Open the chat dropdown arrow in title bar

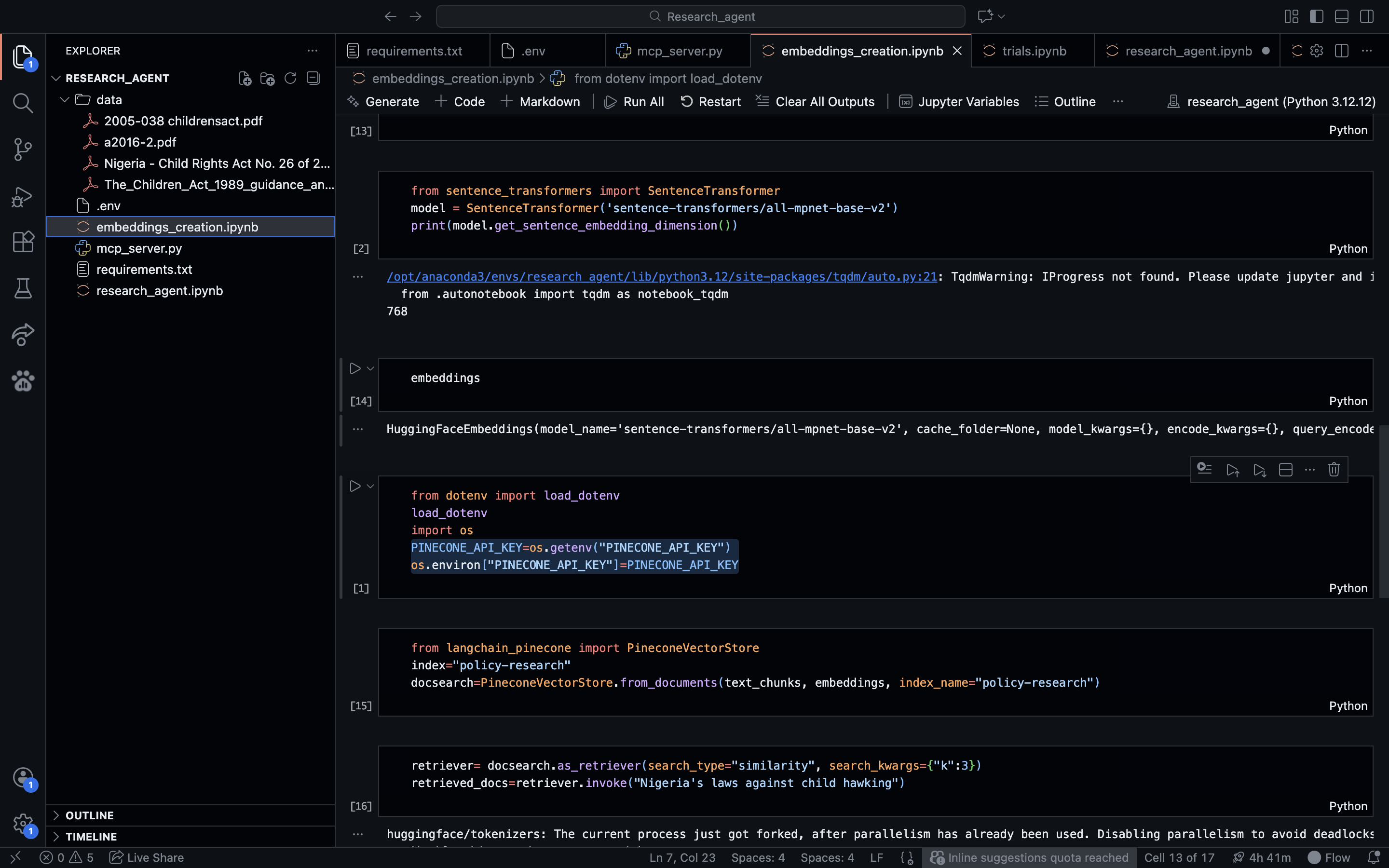click(x=1002, y=17)
